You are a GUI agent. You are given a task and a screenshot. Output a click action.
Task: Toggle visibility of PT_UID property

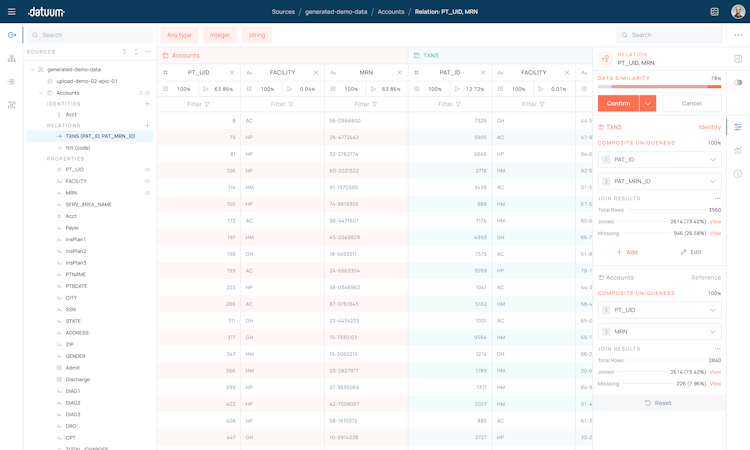(x=147, y=170)
